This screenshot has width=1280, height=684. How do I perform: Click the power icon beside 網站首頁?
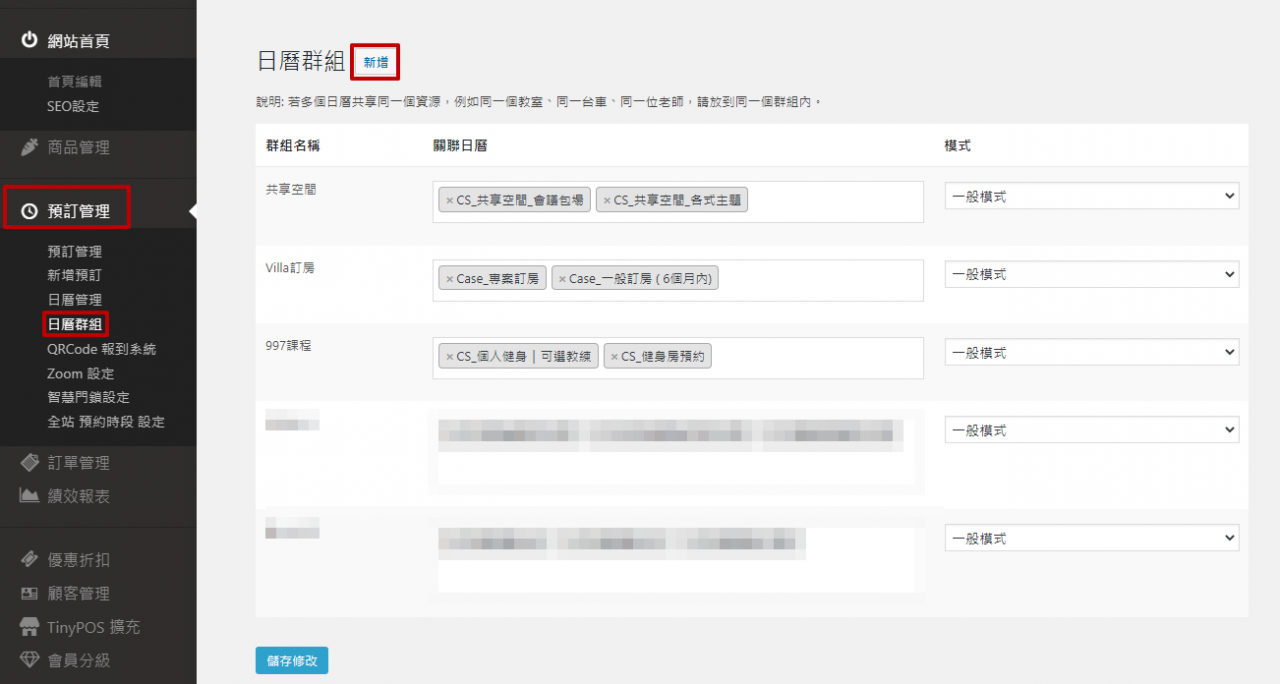[29, 41]
